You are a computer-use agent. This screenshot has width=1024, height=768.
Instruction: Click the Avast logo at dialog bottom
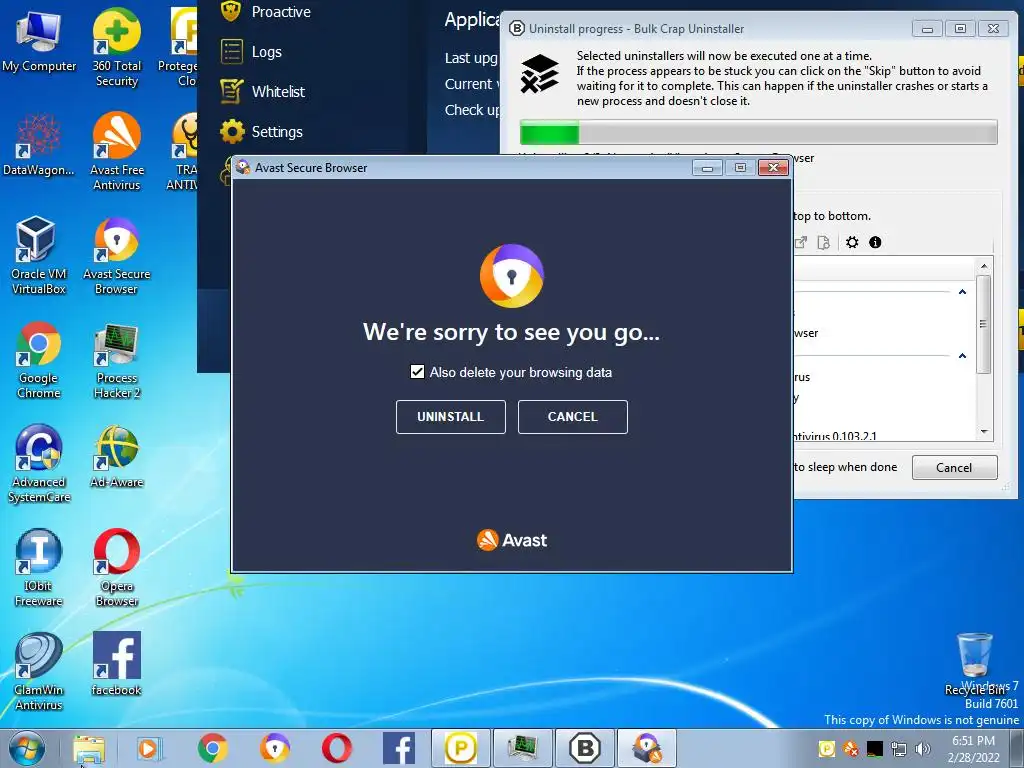click(512, 540)
